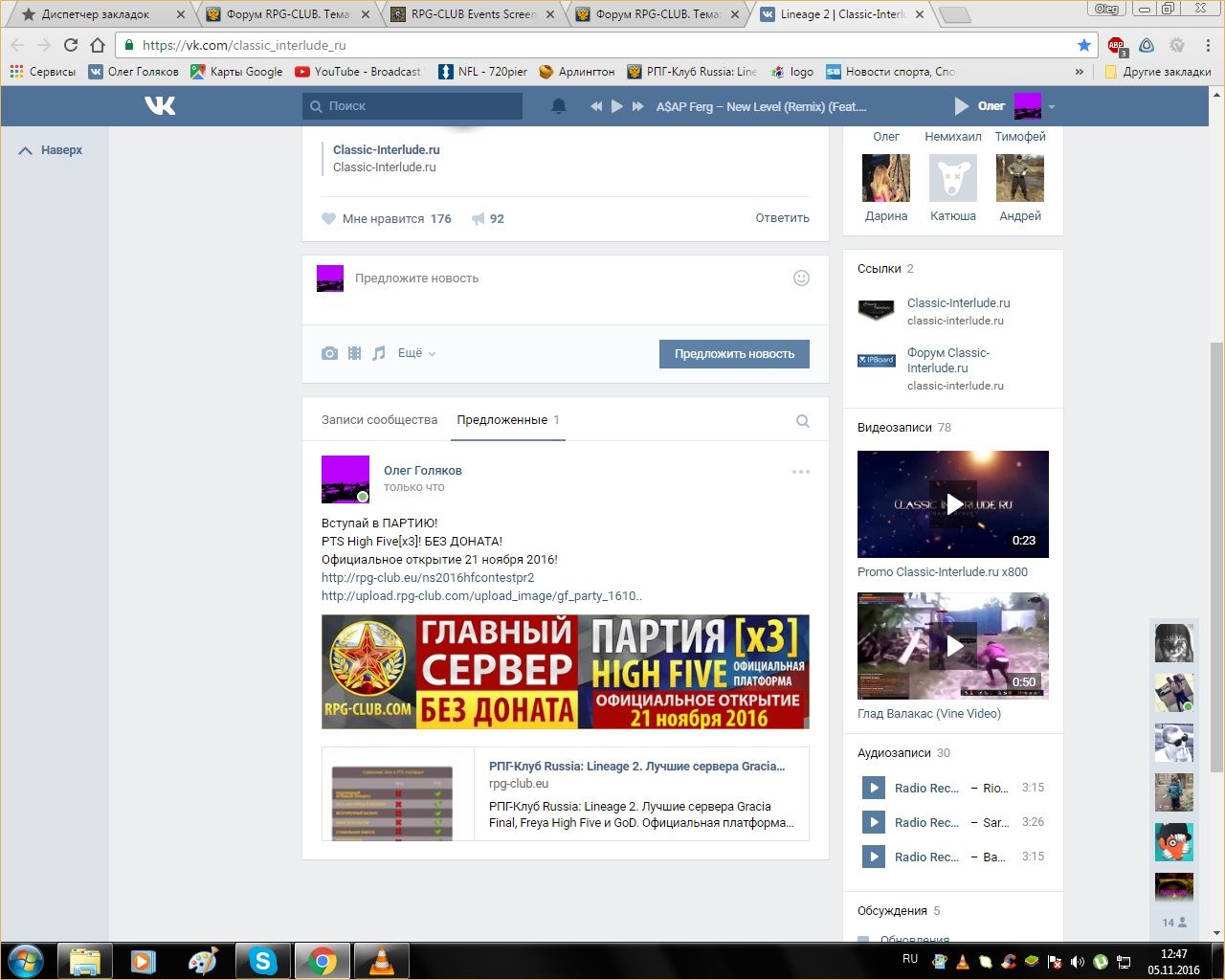Open the rpg-club.eu ns2016hfcontestpr2 link
The image size is (1225, 980).
pyautogui.click(x=428, y=578)
